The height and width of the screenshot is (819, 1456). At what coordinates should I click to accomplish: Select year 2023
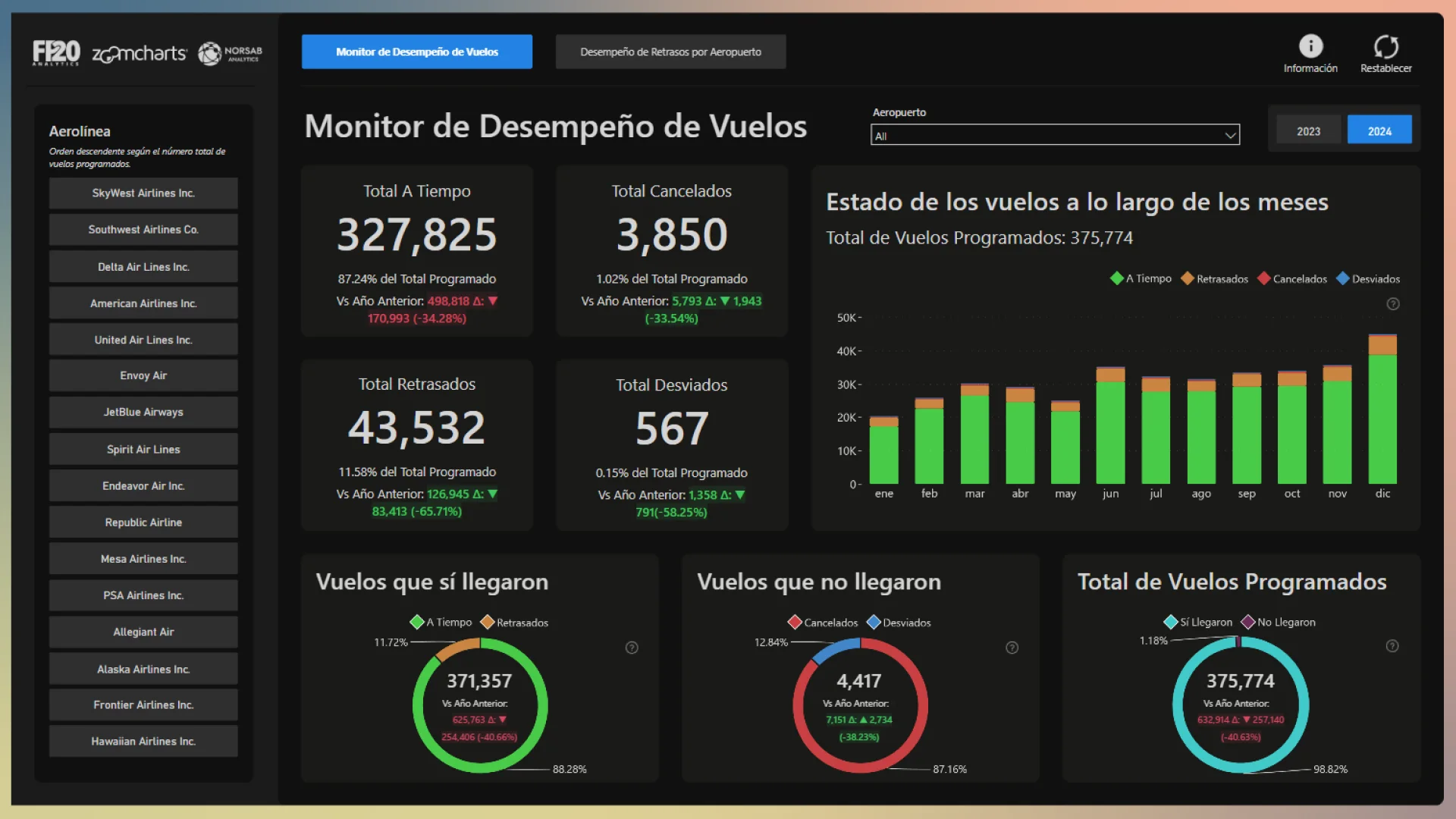click(x=1308, y=130)
